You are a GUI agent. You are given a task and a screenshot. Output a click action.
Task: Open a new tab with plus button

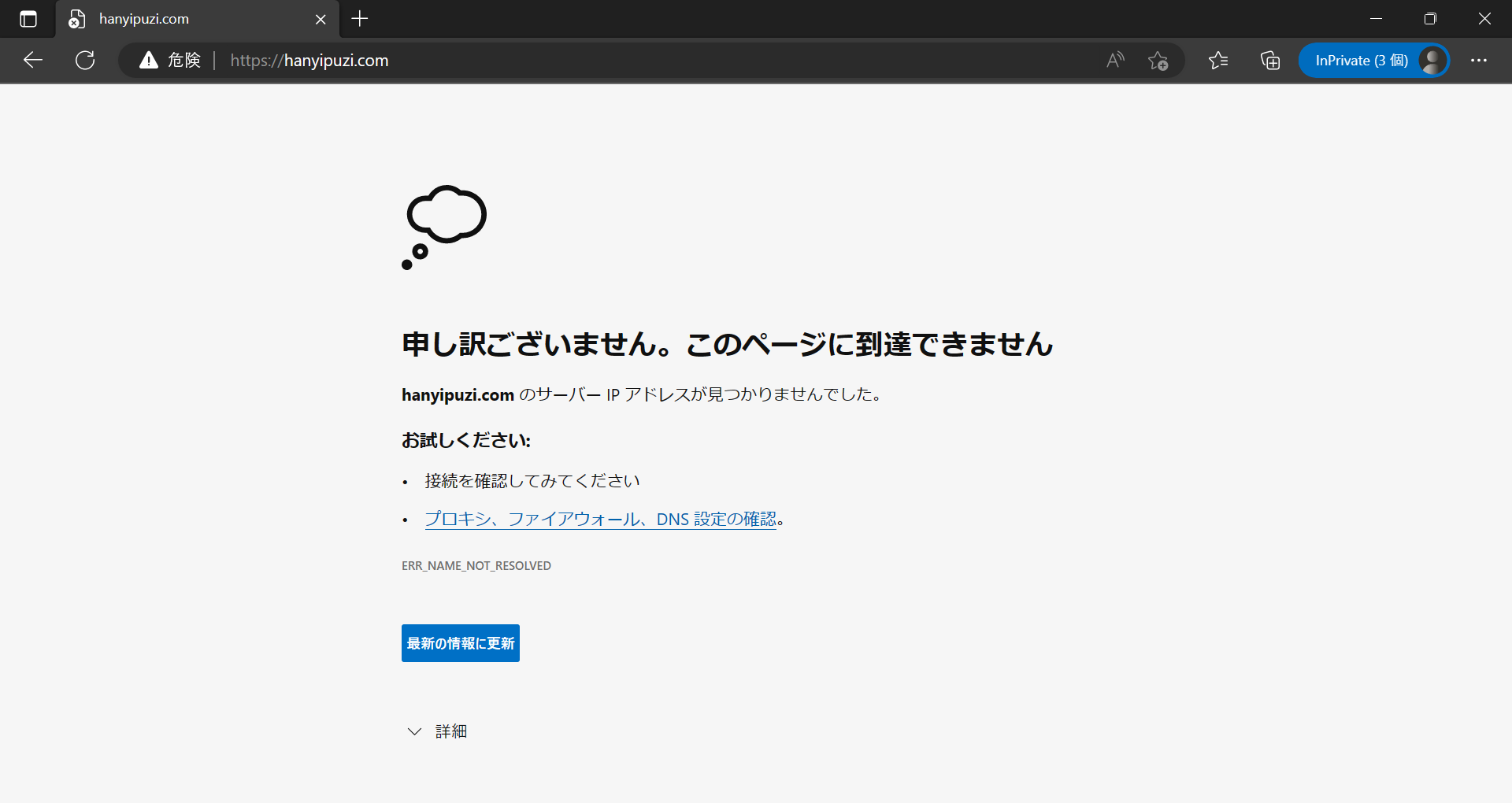pyautogui.click(x=360, y=19)
